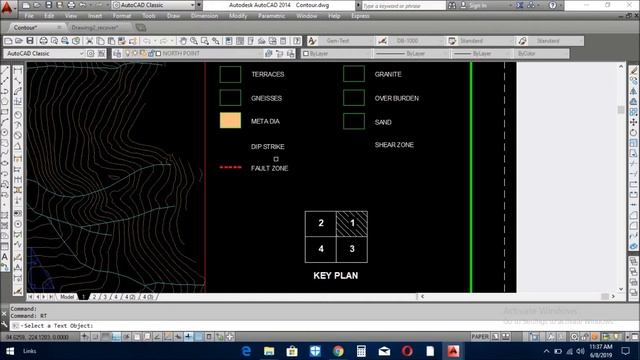Open workspace dropdown in Quick Access toolbar
The width and height of the screenshot is (640, 360).
193,5
